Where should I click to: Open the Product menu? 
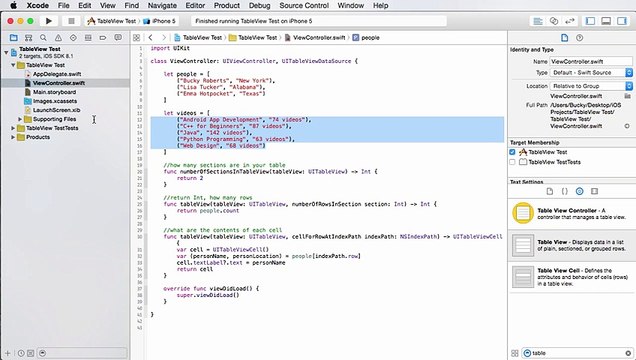pyautogui.click(x=227, y=6)
